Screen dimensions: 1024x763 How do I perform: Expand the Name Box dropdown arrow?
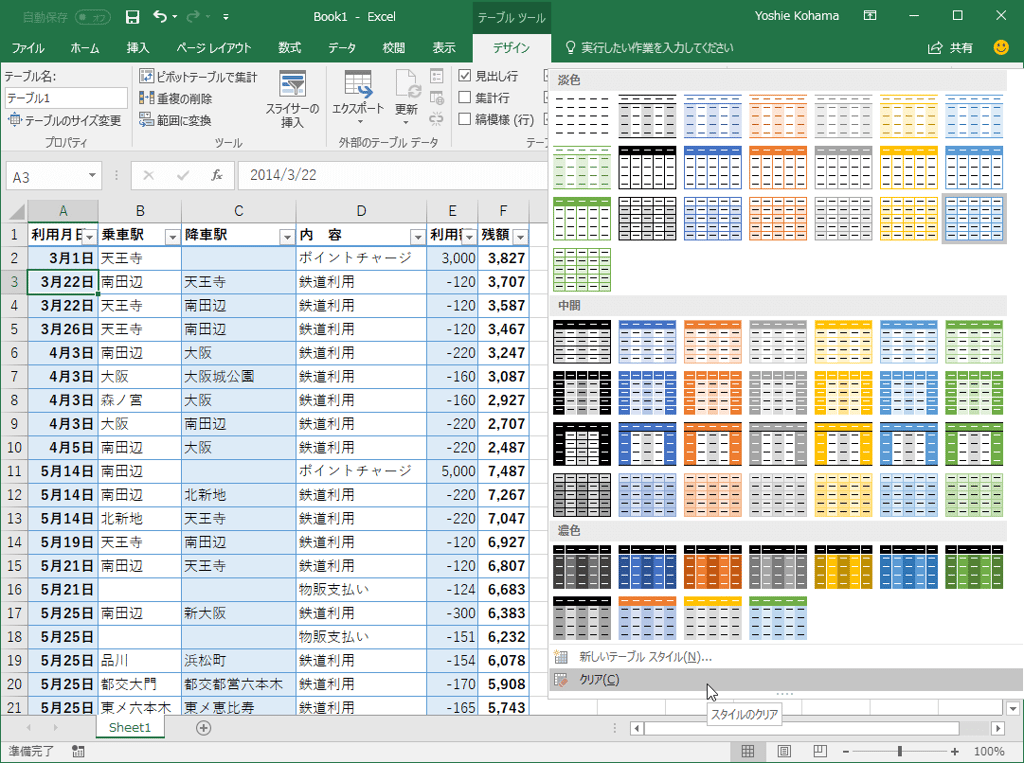click(x=92, y=175)
